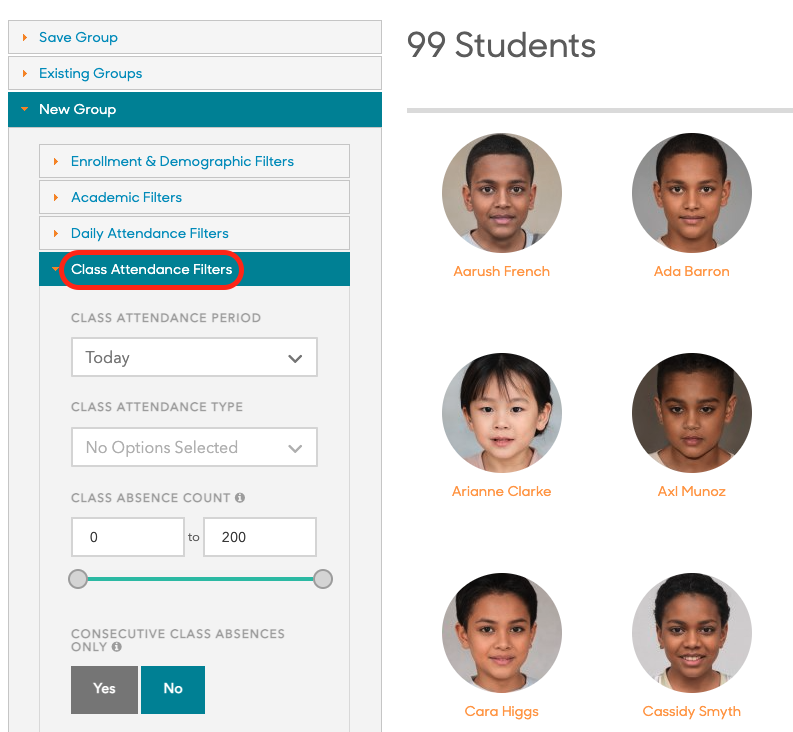Click Axl Munoz's avatar
This screenshot has width=793, height=732.
[x=691, y=413]
